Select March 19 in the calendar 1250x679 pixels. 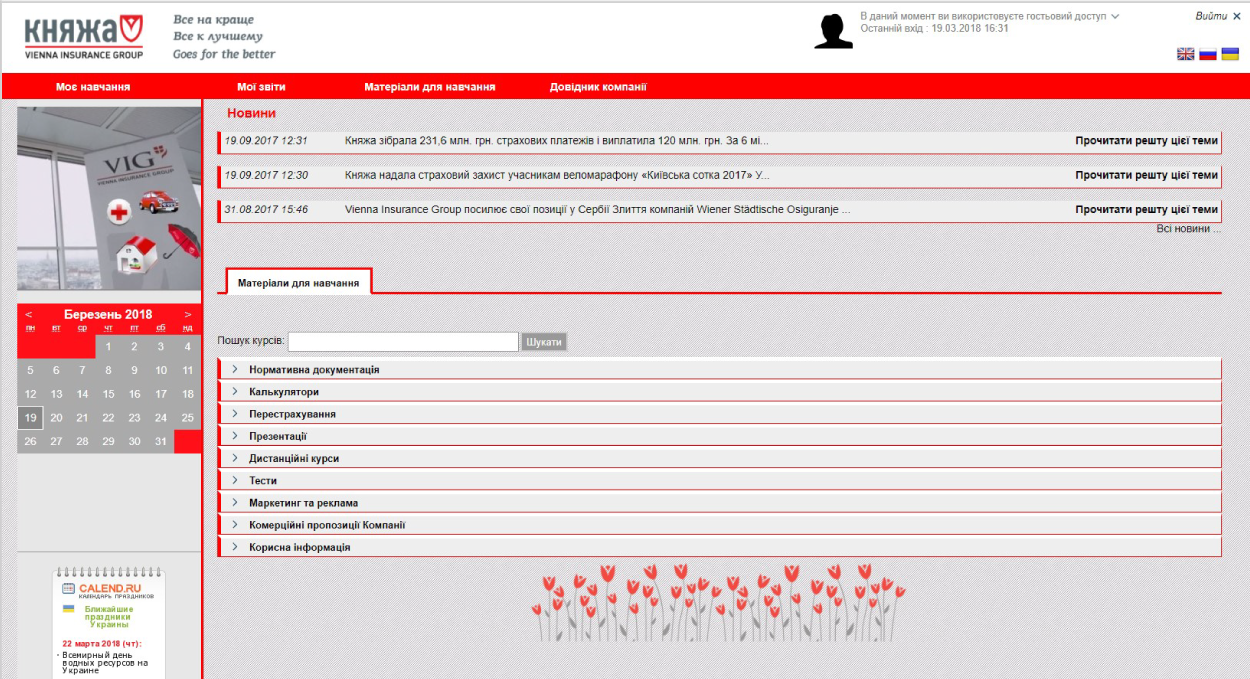pos(30,418)
